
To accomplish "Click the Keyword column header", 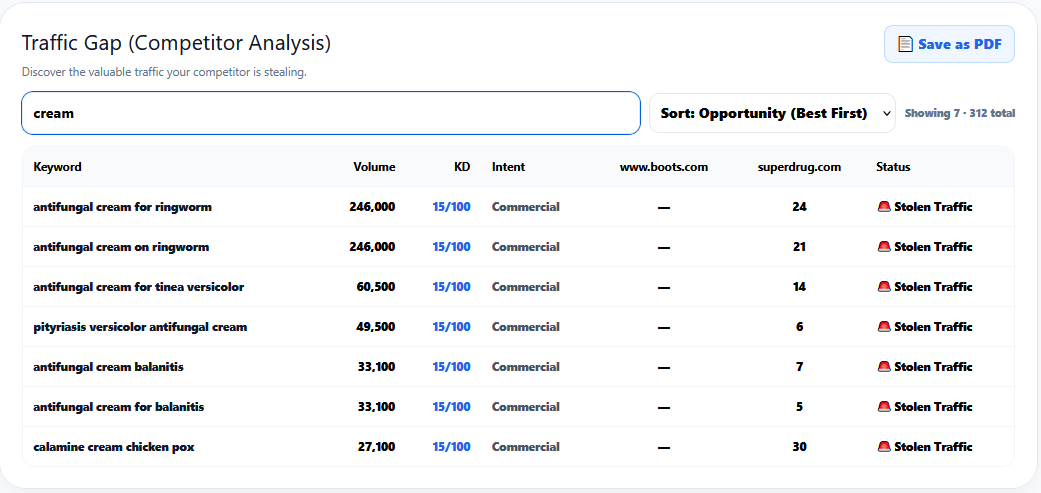I will tap(58, 167).
